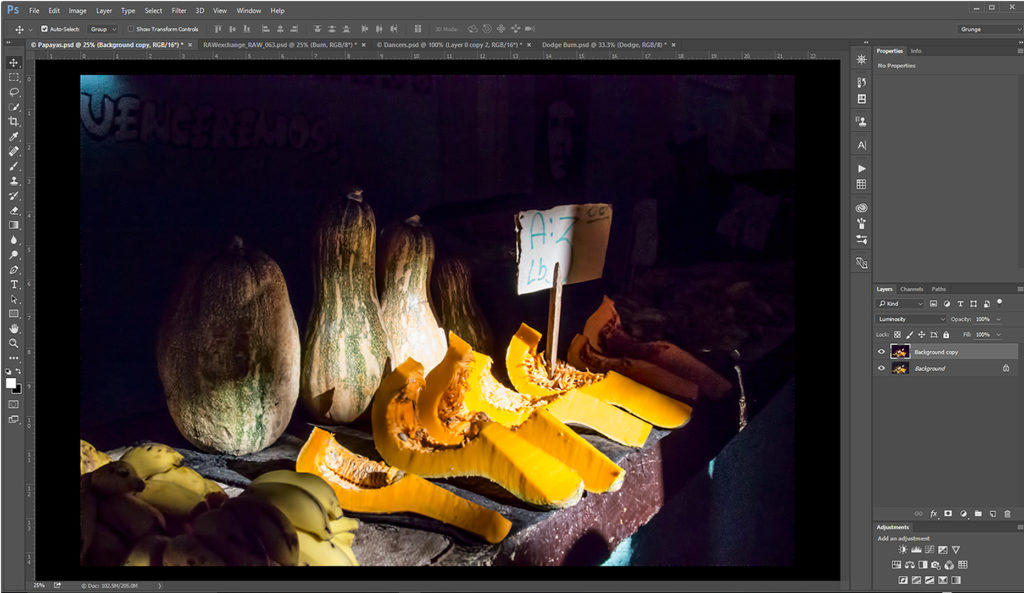The height and width of the screenshot is (593, 1024).
Task: Select the Horizontal Type tool
Action: click(14, 283)
